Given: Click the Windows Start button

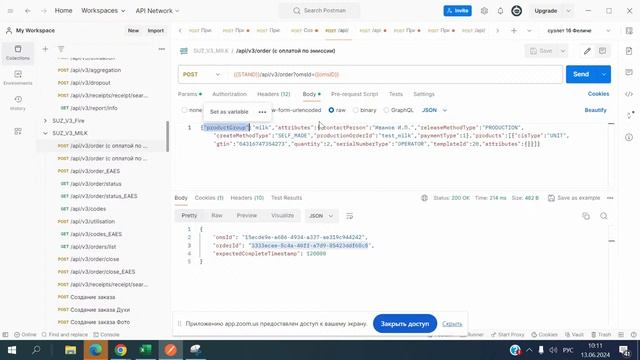Looking at the screenshot, I should pyautogui.click(x=12, y=350).
